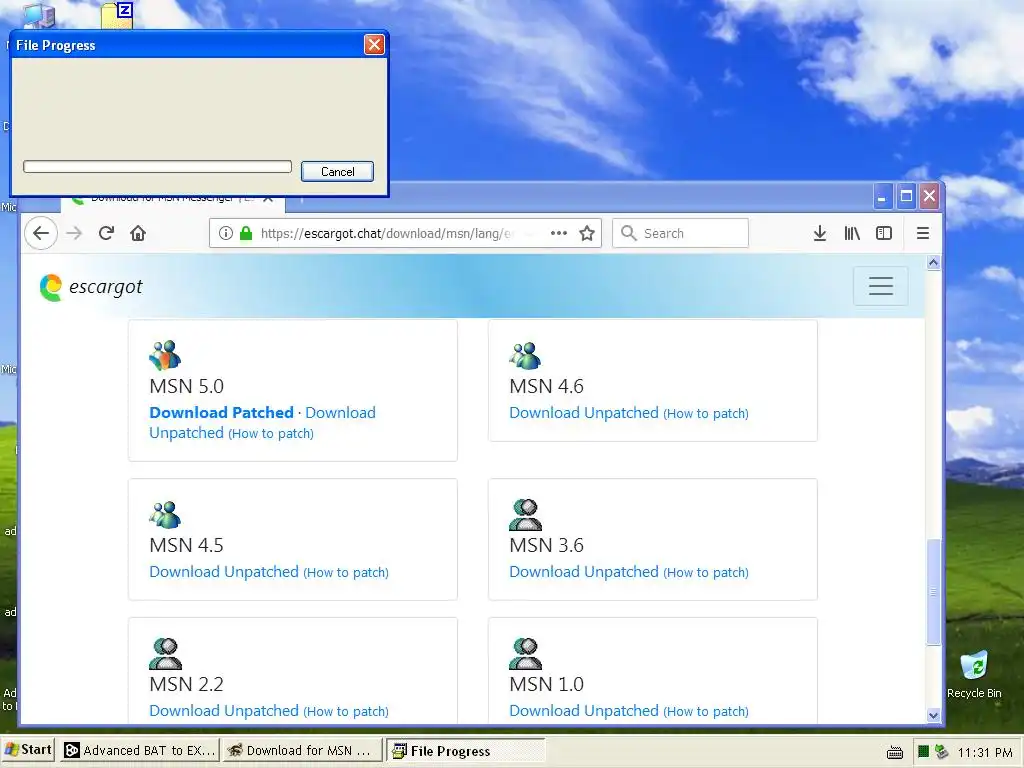
Task: Close the Firefox window
Action: (x=930, y=197)
